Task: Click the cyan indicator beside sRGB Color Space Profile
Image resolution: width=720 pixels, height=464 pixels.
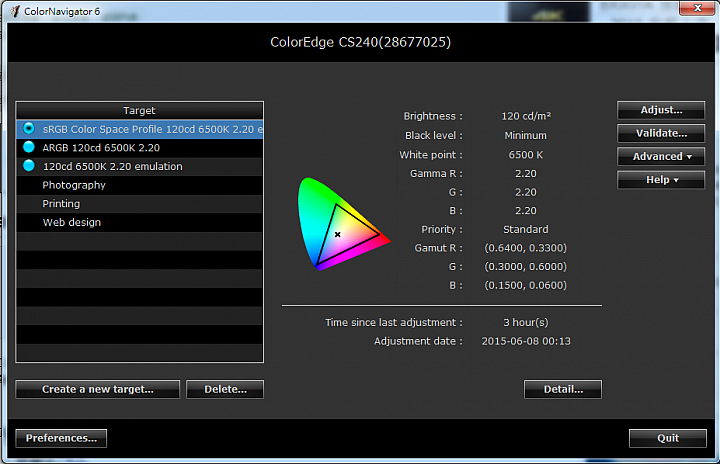Action: pyautogui.click(x=29, y=129)
